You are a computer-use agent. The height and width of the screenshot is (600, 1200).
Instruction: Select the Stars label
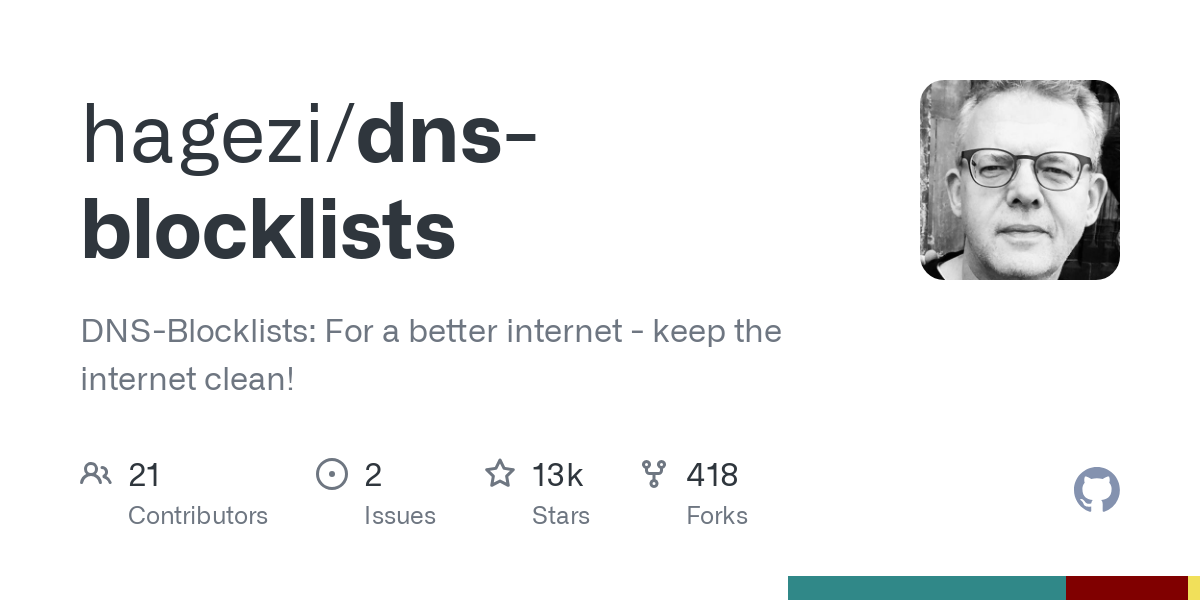point(561,516)
